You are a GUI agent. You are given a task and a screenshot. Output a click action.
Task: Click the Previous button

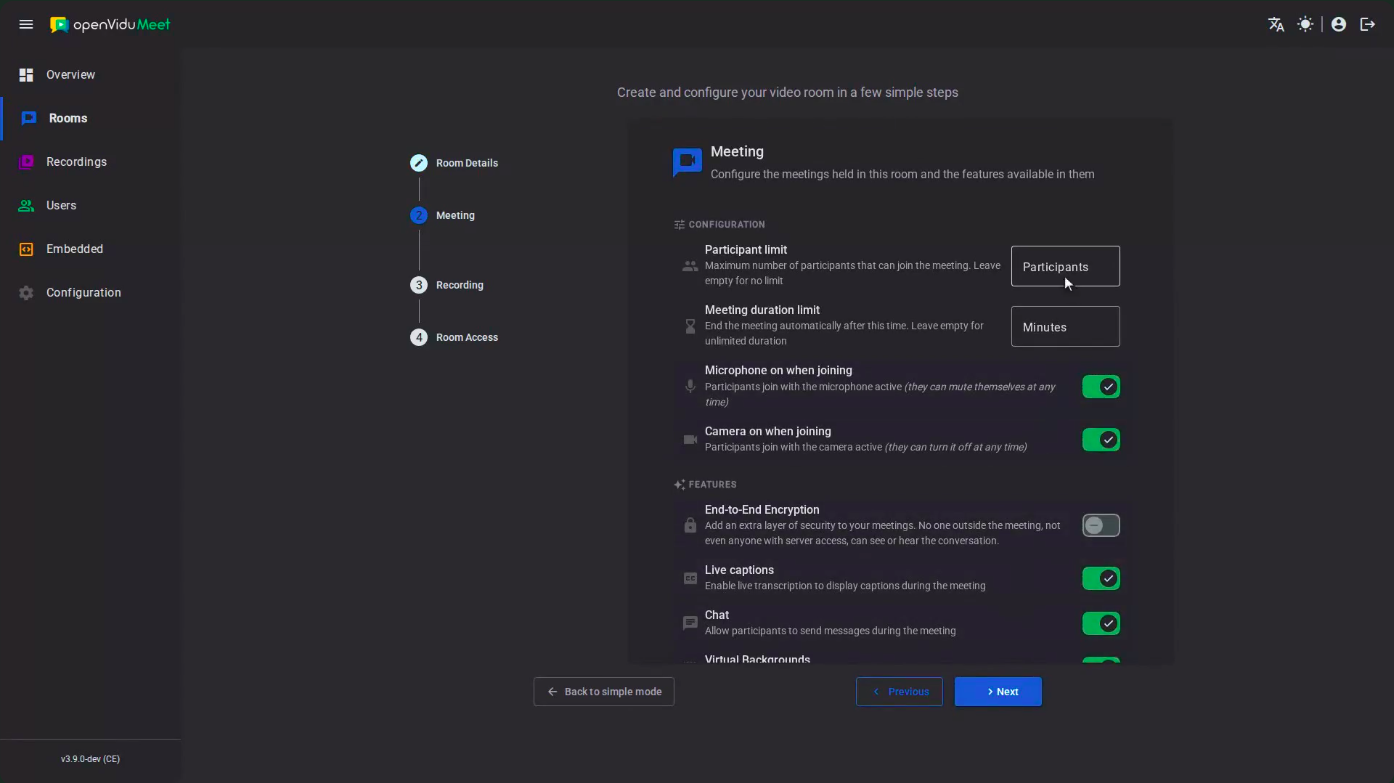coord(899,692)
